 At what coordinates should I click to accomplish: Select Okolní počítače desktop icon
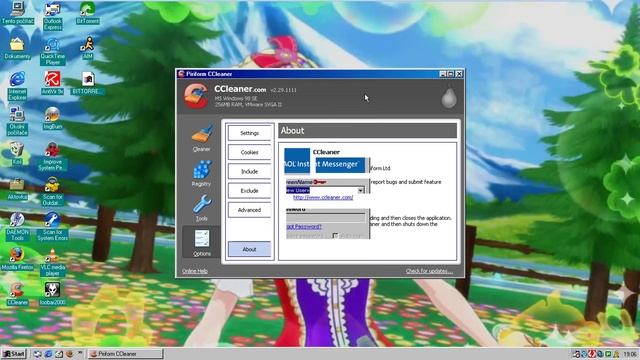(x=17, y=121)
